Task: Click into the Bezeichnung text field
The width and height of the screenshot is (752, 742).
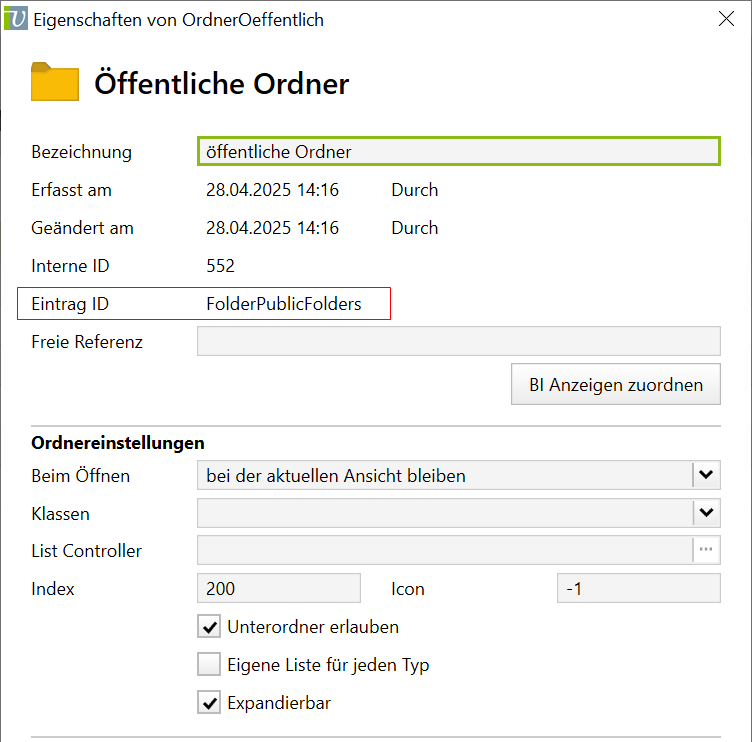Action: coord(458,151)
